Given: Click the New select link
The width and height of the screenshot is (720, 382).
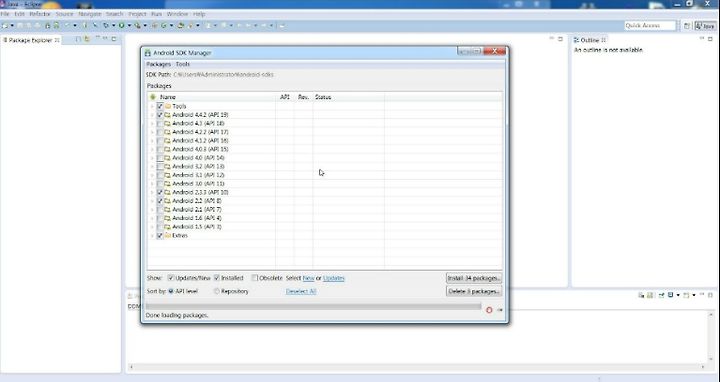Looking at the screenshot, I should 308,278.
